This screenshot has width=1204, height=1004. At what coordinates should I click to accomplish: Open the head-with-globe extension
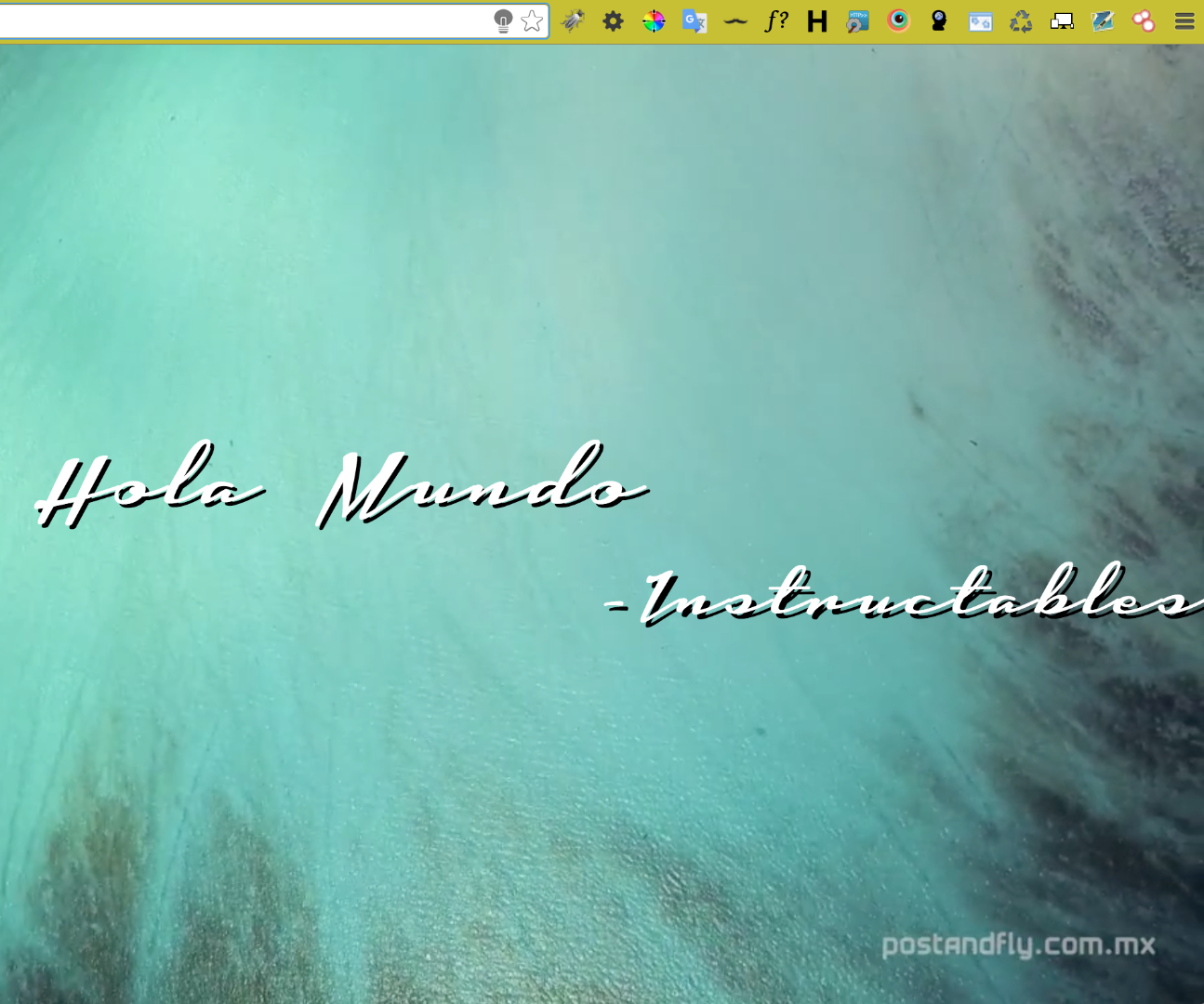pyautogui.click(x=939, y=20)
